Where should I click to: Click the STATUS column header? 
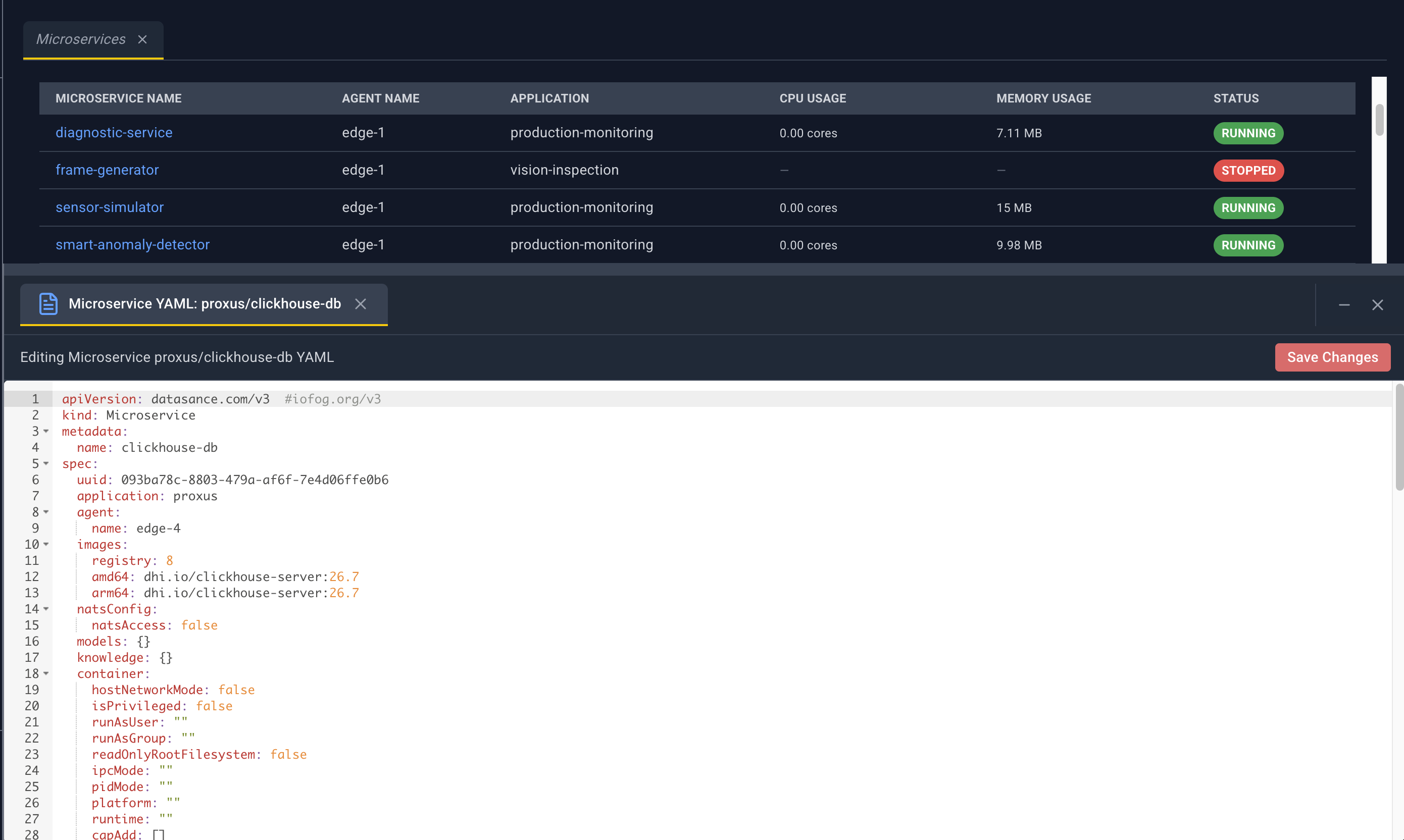point(1236,98)
